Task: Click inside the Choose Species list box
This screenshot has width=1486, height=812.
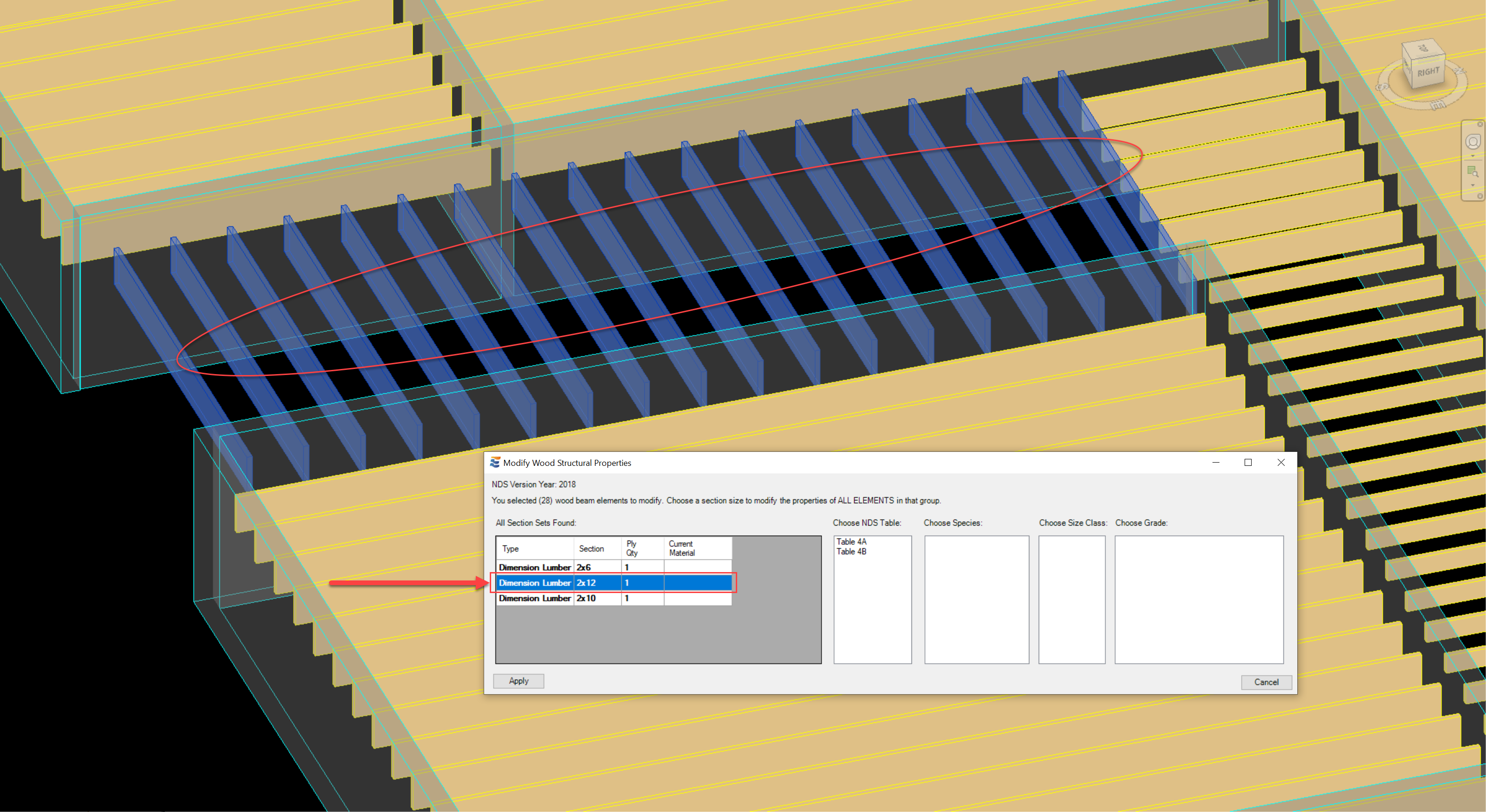Action: point(977,600)
